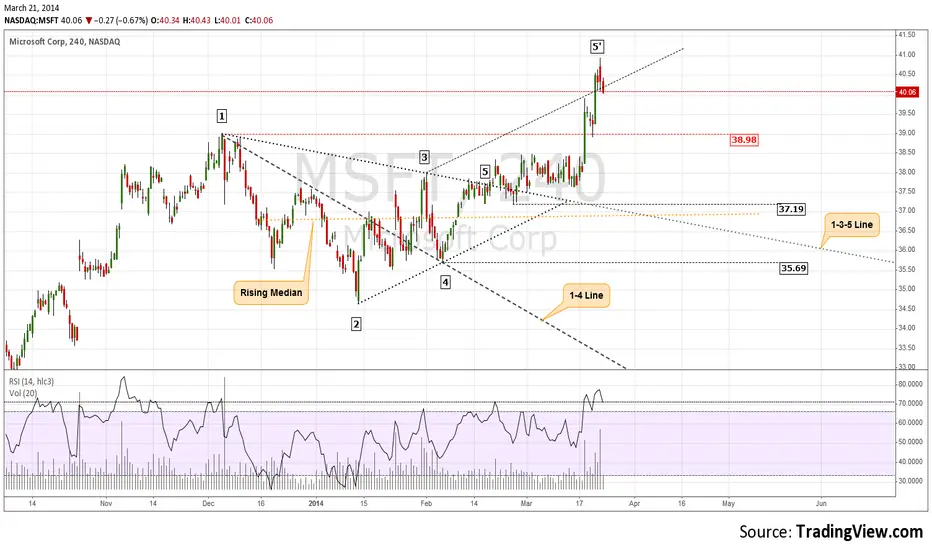Click the Apr label on time axis
The image size is (932, 550).
pos(634,504)
